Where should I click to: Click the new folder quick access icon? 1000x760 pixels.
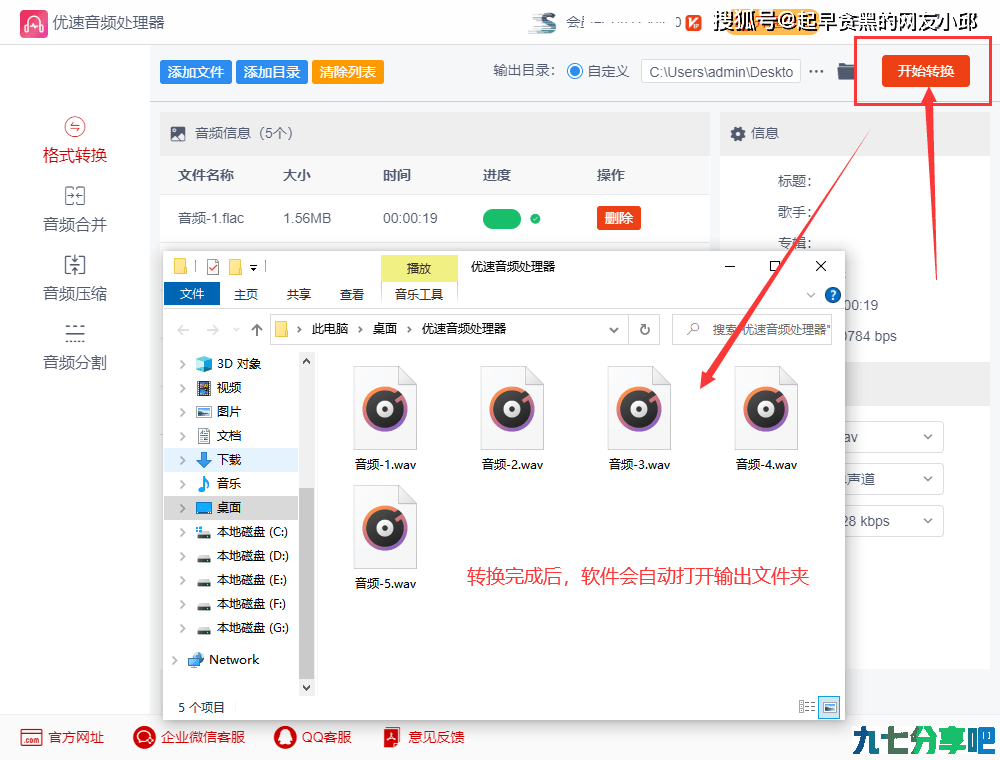[235, 267]
